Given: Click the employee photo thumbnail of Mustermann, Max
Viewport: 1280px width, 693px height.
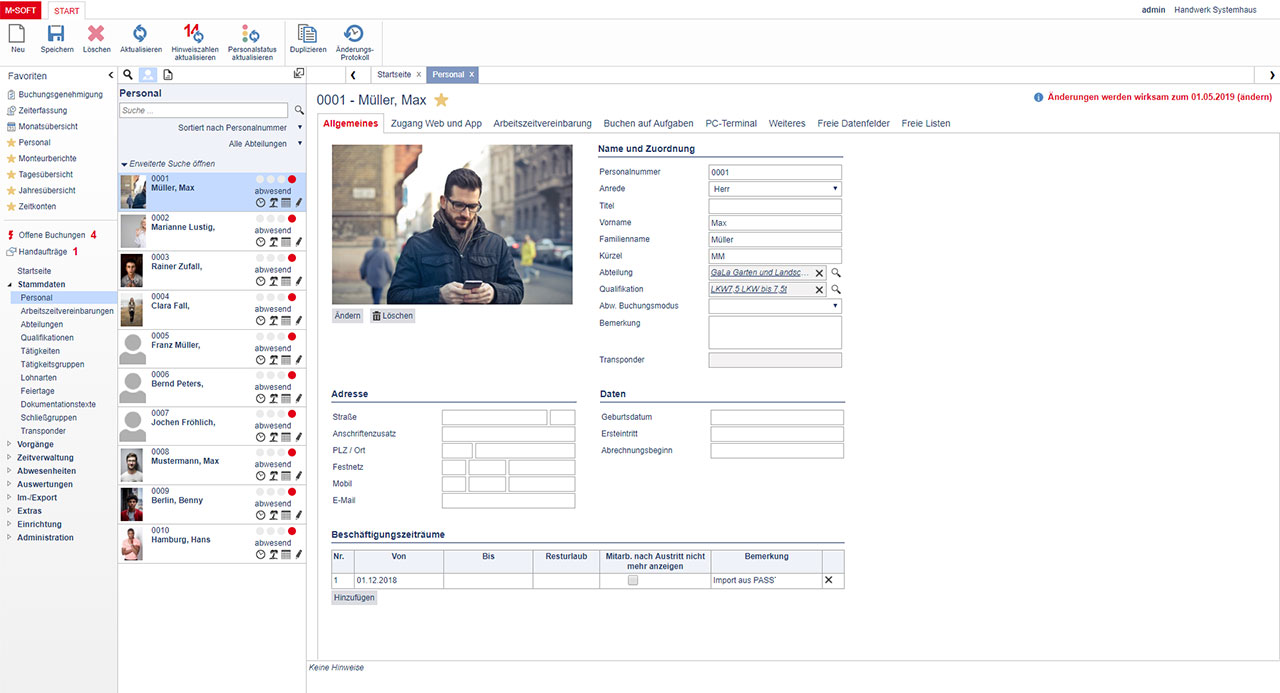Looking at the screenshot, I should click(133, 465).
